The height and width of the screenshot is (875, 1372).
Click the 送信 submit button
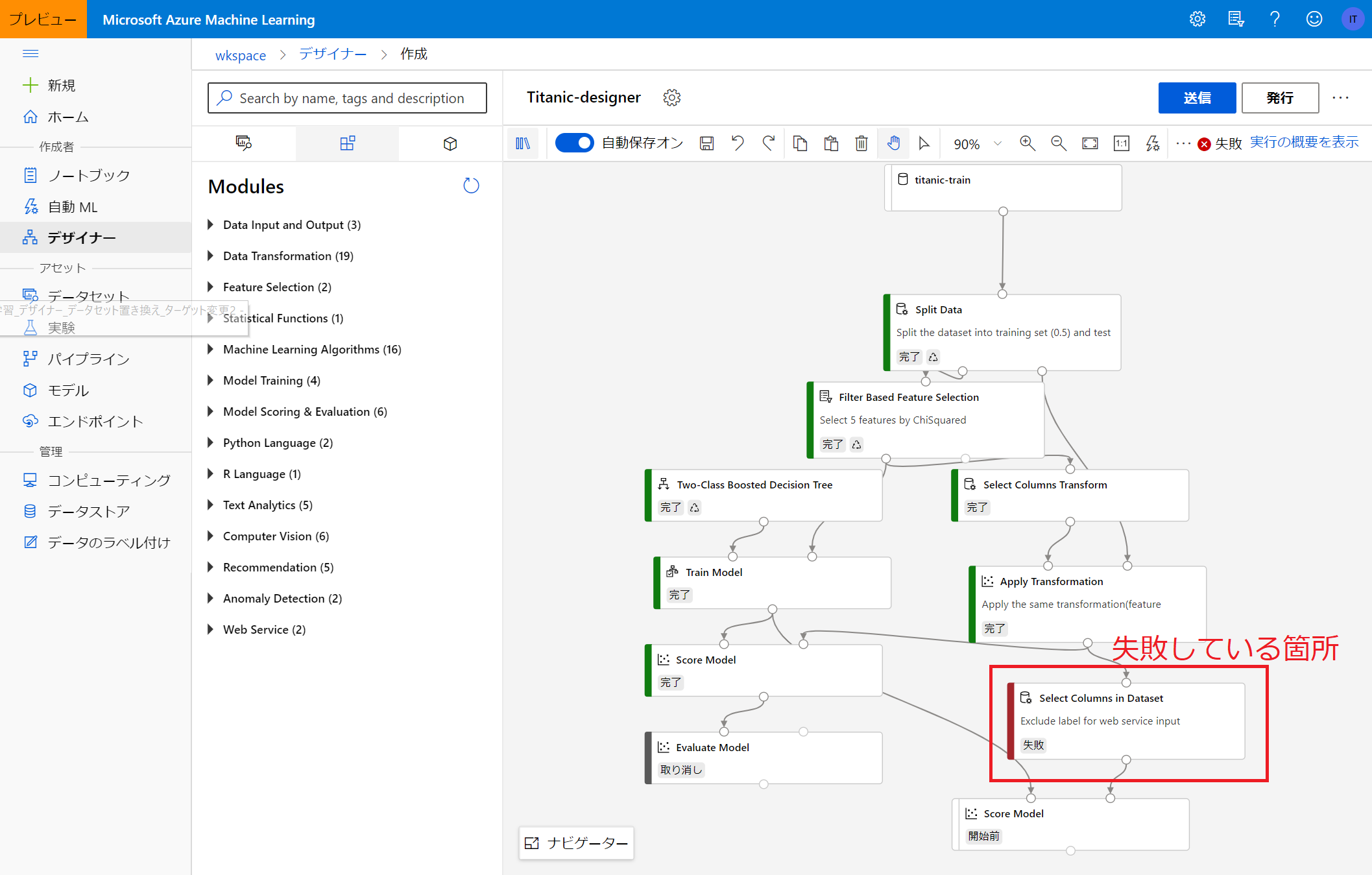pyautogui.click(x=1197, y=97)
